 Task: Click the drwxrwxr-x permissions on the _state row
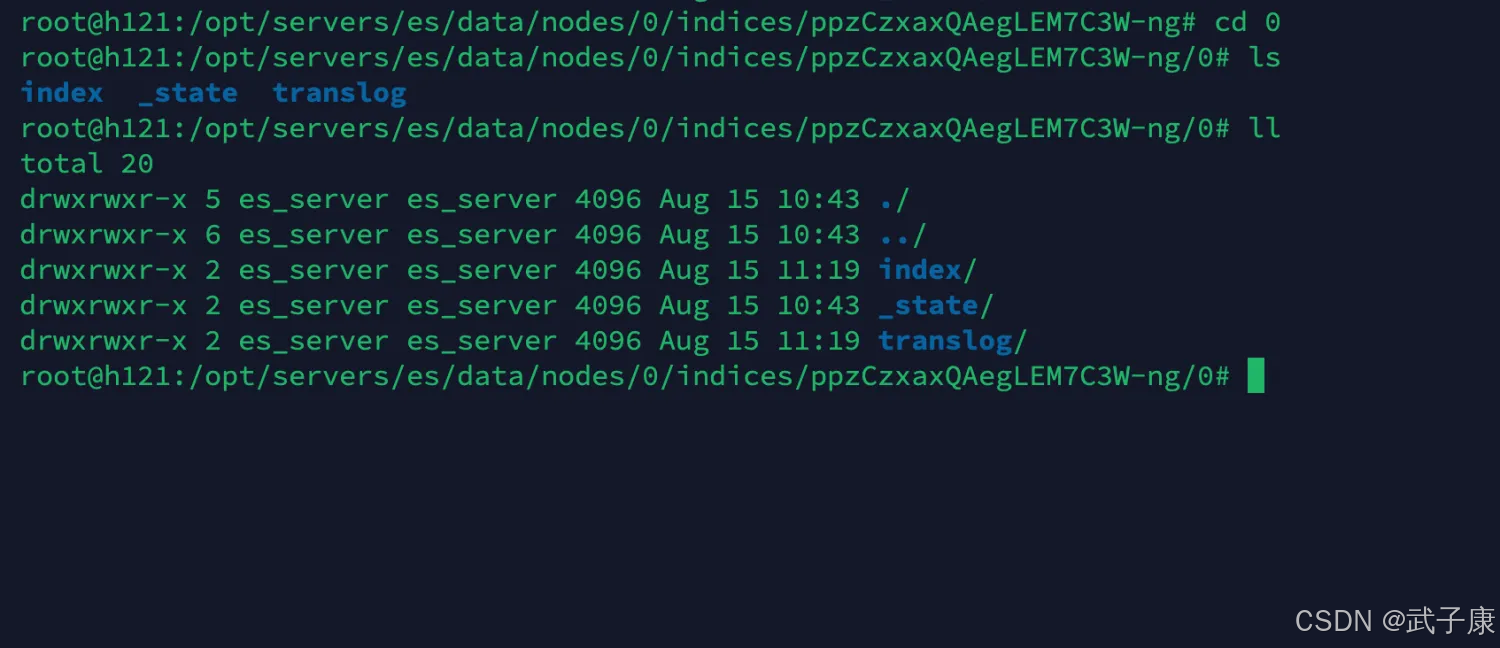pos(103,305)
